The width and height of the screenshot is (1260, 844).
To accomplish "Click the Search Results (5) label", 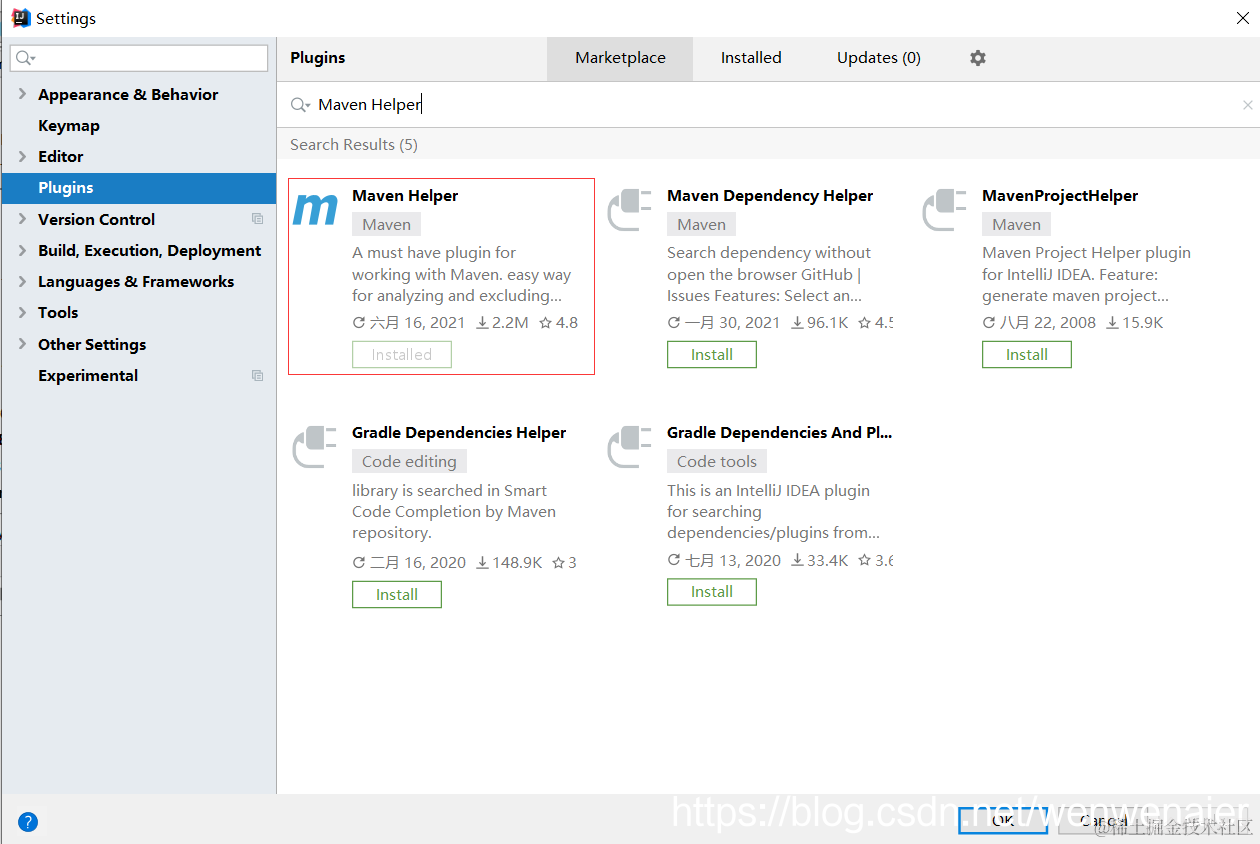I will pyautogui.click(x=354, y=145).
